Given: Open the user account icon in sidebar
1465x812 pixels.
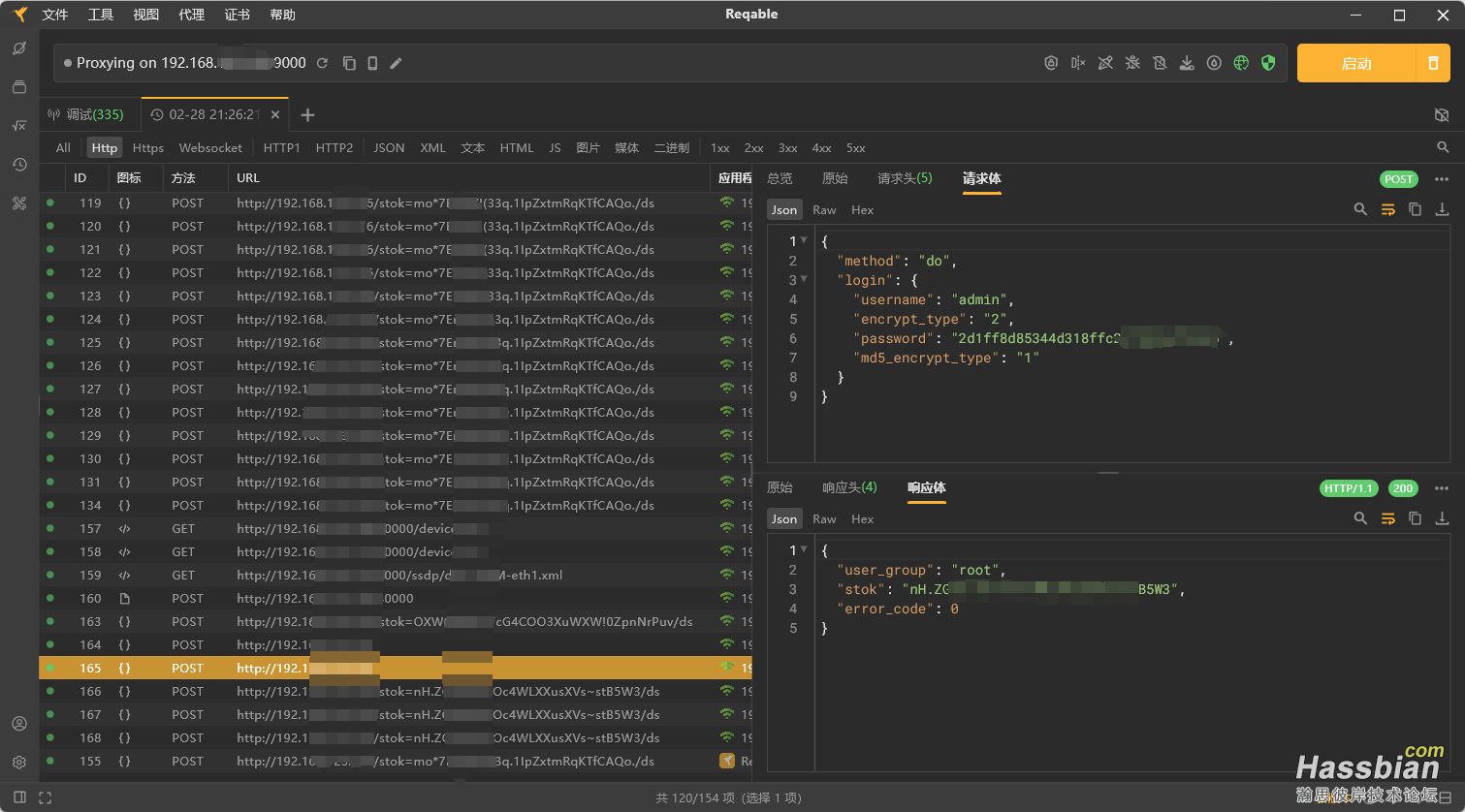Looking at the screenshot, I should point(19,724).
